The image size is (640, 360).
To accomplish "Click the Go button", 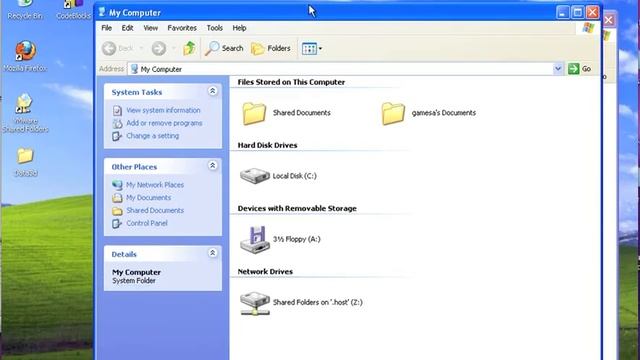I will click(580, 69).
